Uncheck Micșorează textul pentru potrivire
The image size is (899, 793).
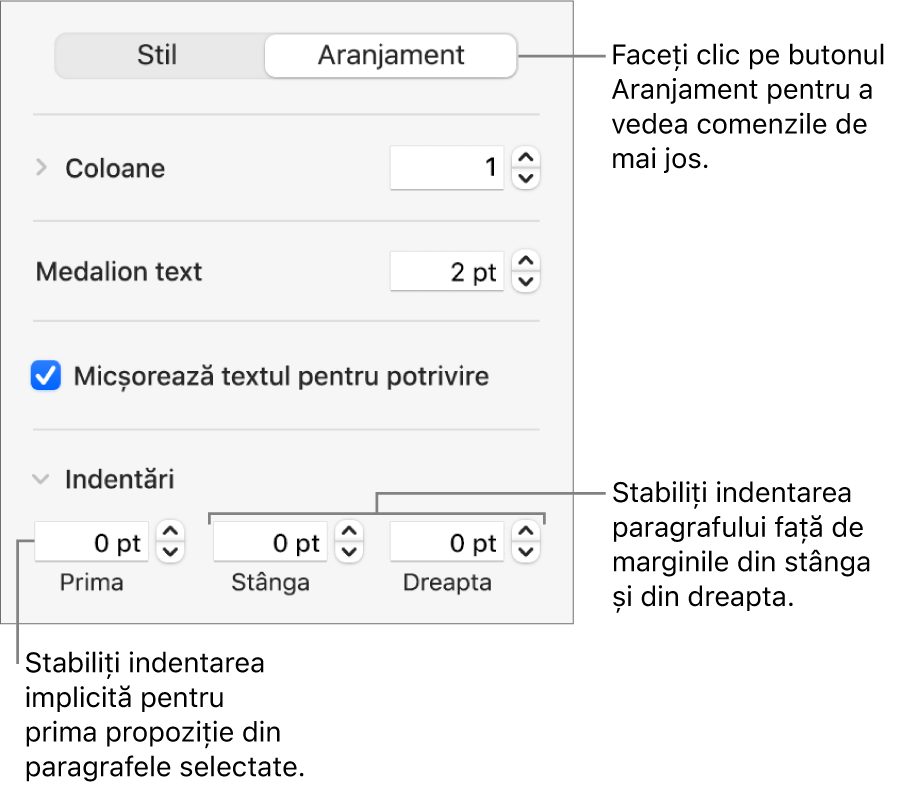[47, 377]
